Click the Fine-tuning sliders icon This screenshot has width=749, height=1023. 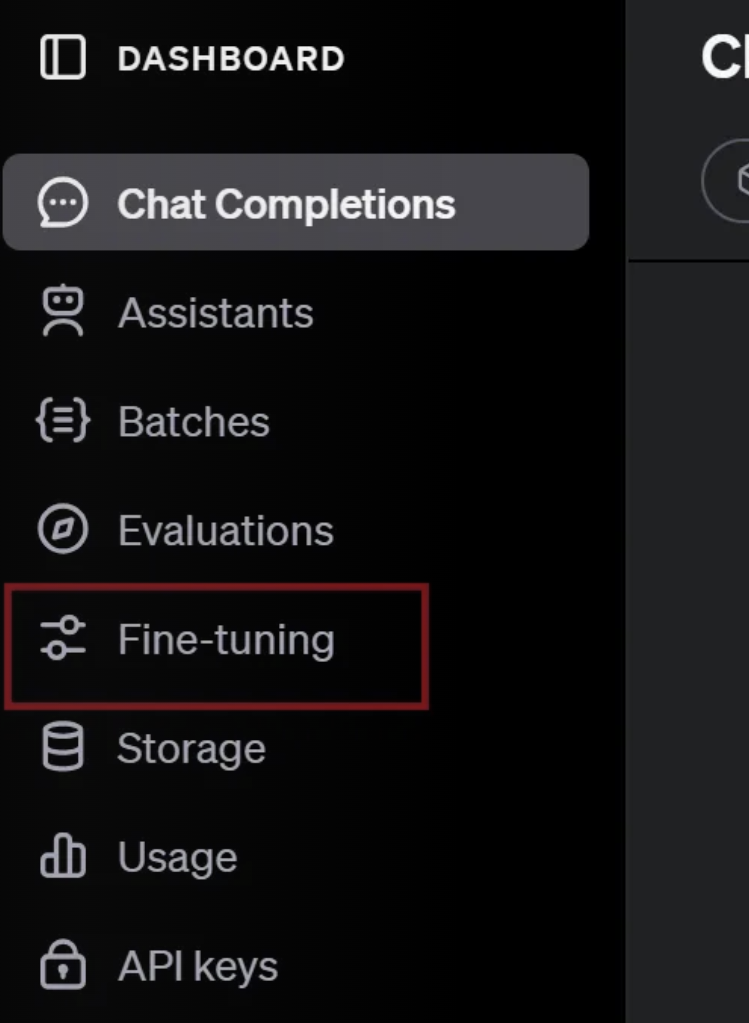point(63,638)
